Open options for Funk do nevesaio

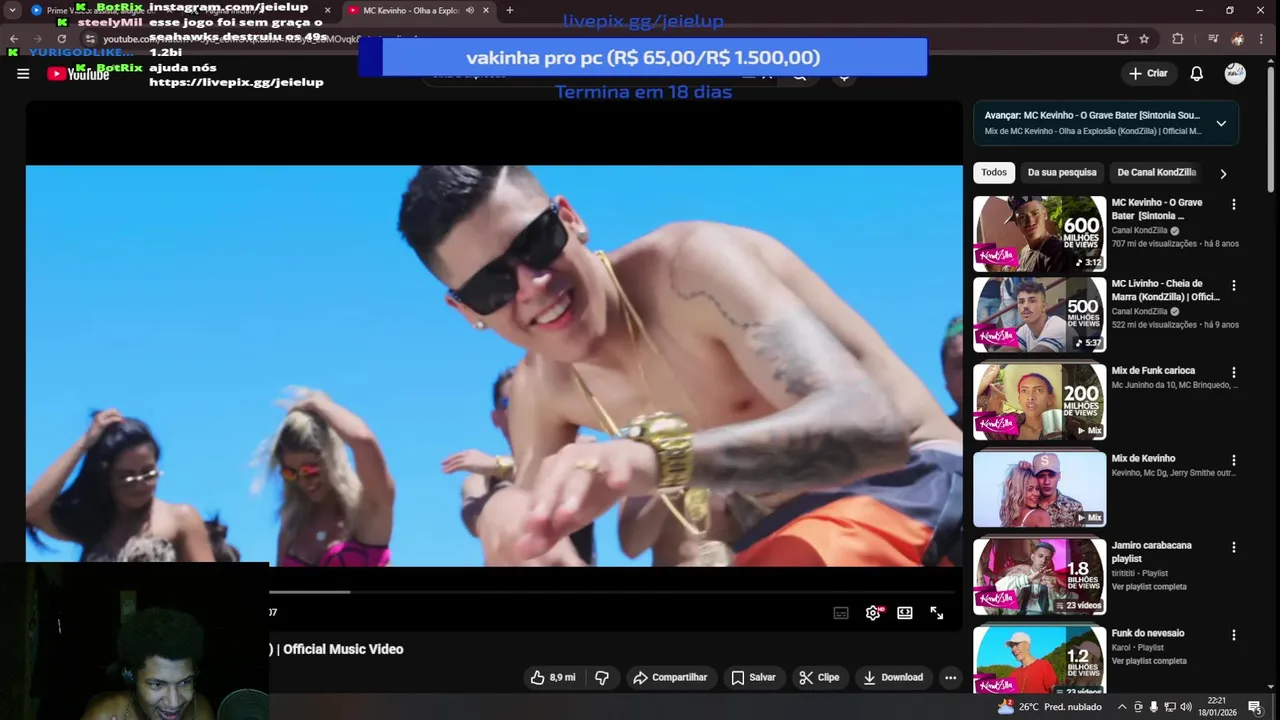coord(1234,635)
